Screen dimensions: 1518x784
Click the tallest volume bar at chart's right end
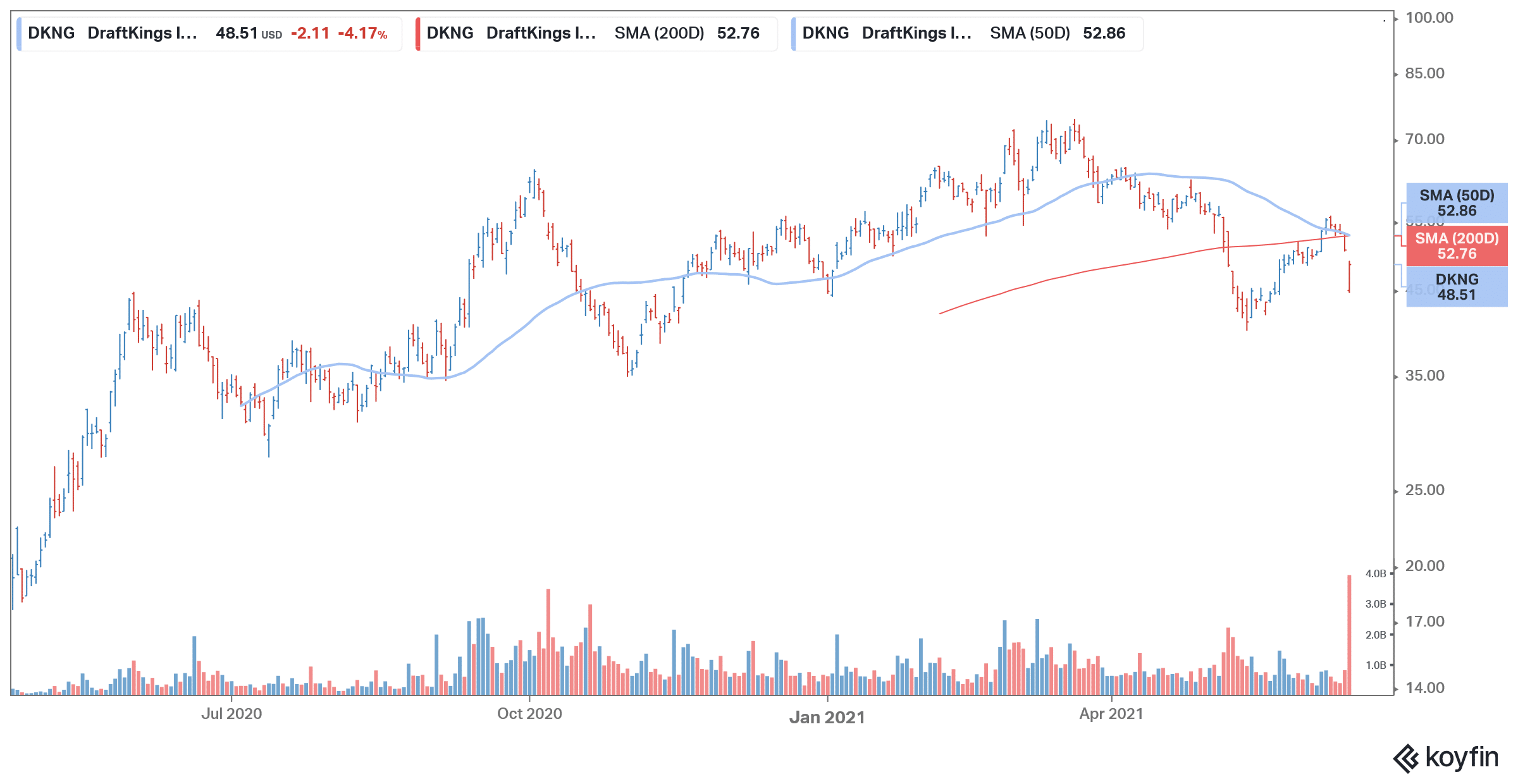click(1349, 635)
